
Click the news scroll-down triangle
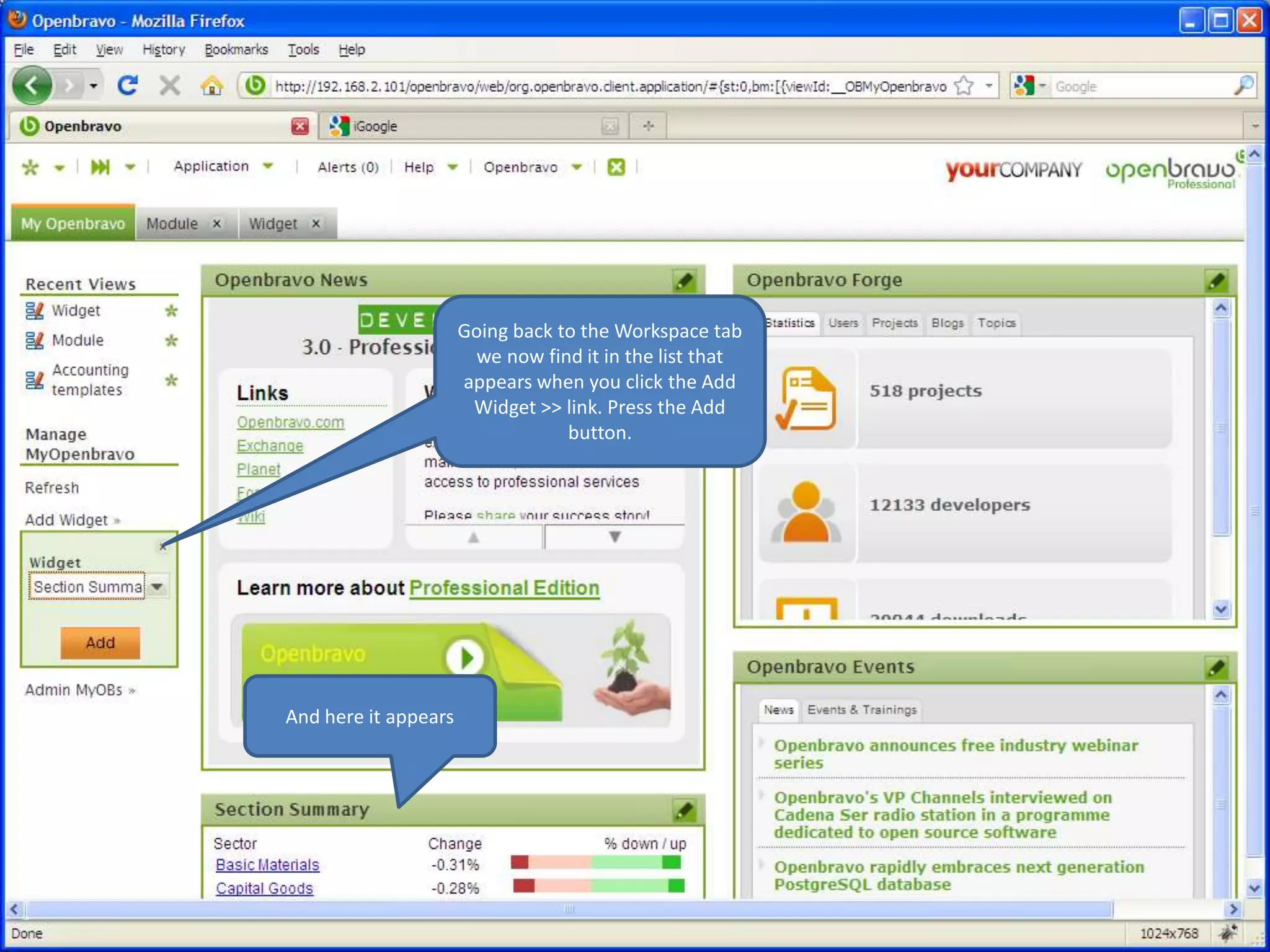click(615, 537)
